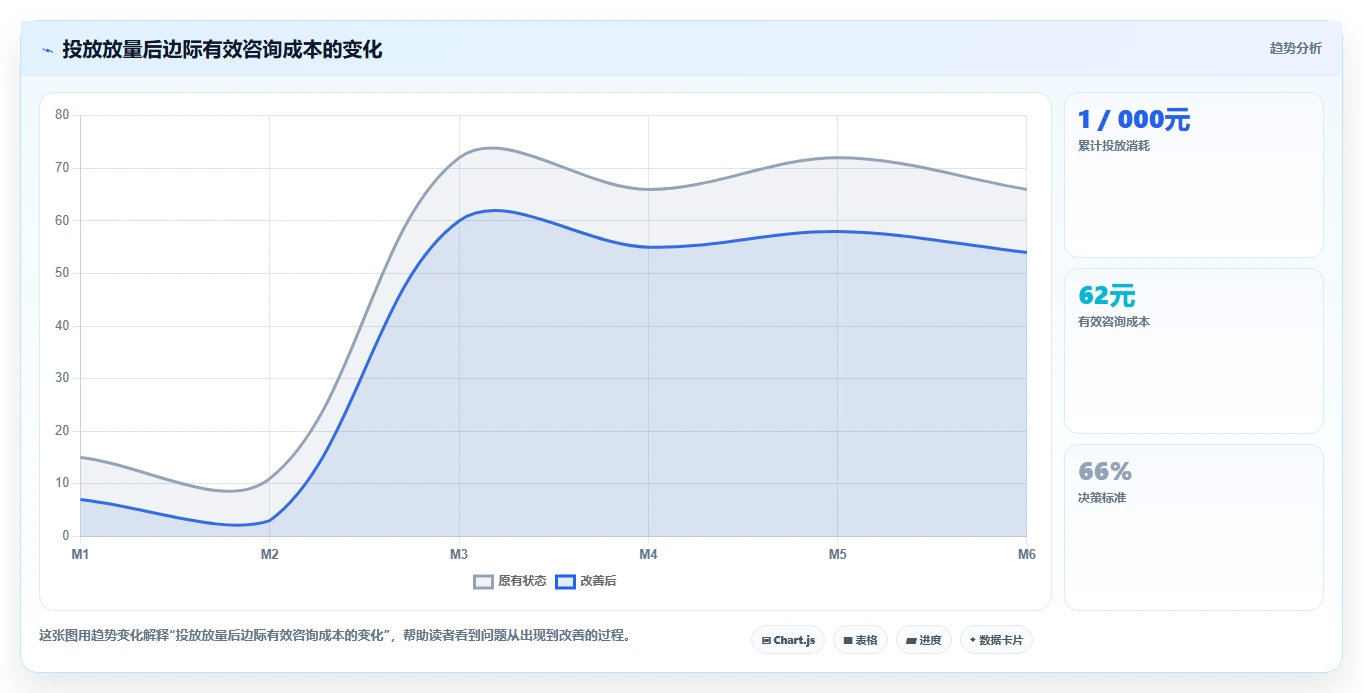Click the 趋势分析 label in header

pos(1295,48)
